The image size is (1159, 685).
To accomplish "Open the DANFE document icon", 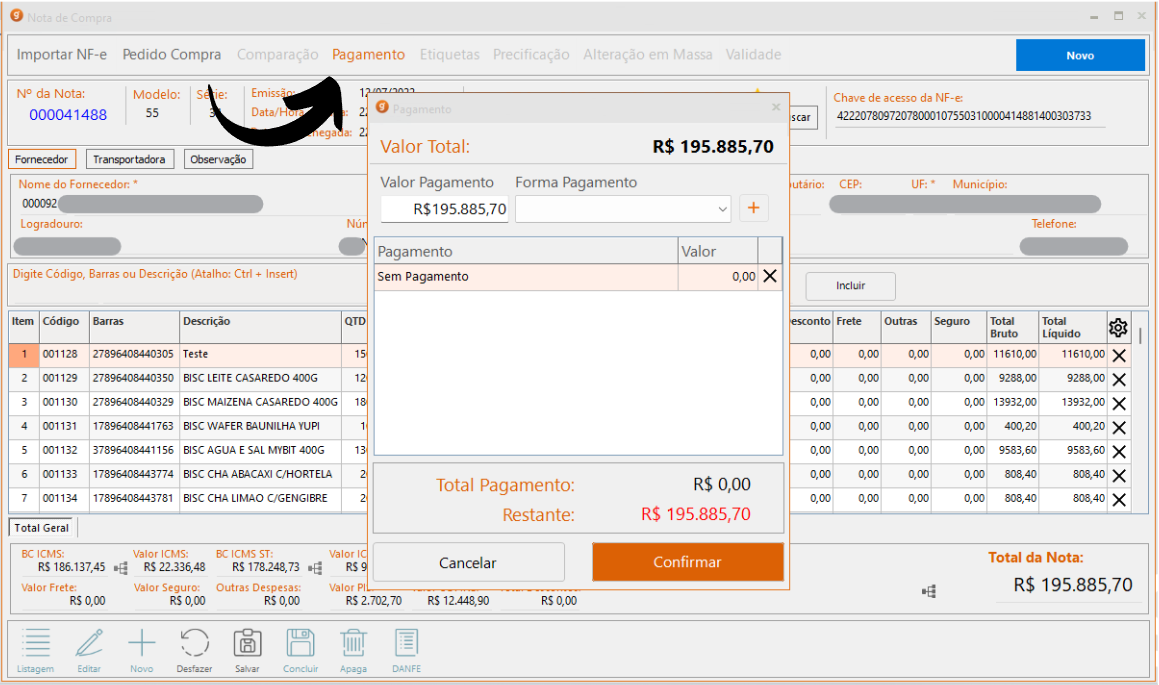I will click(406, 643).
